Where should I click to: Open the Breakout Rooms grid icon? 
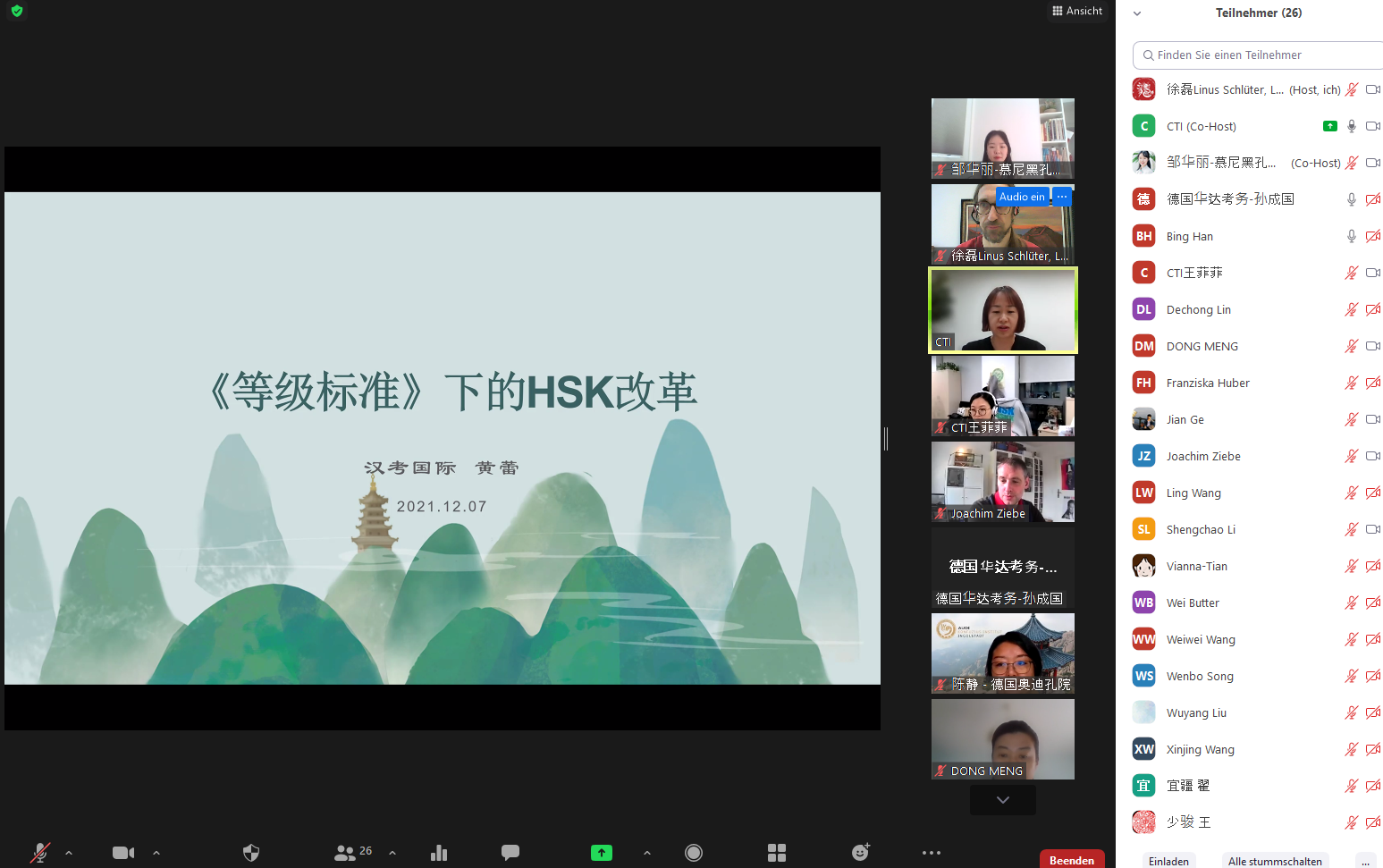pos(777,853)
